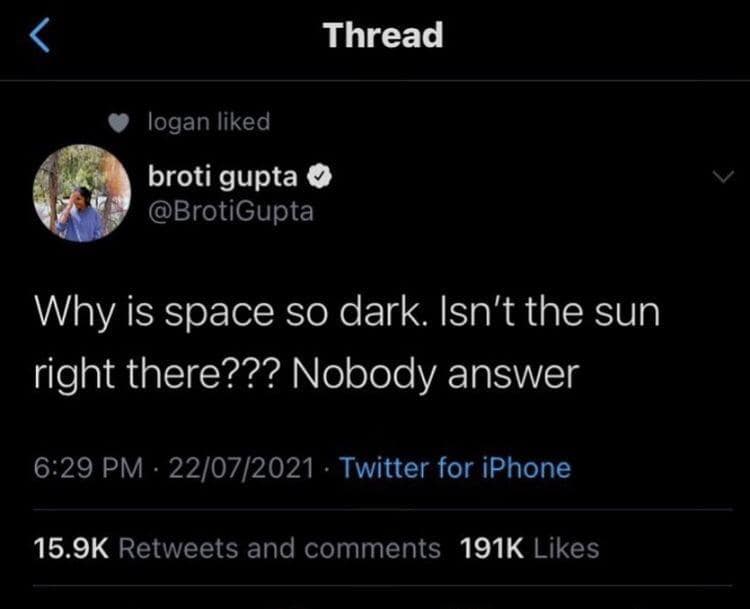Click the 191K likes count number
750x609 pixels.
(493, 548)
